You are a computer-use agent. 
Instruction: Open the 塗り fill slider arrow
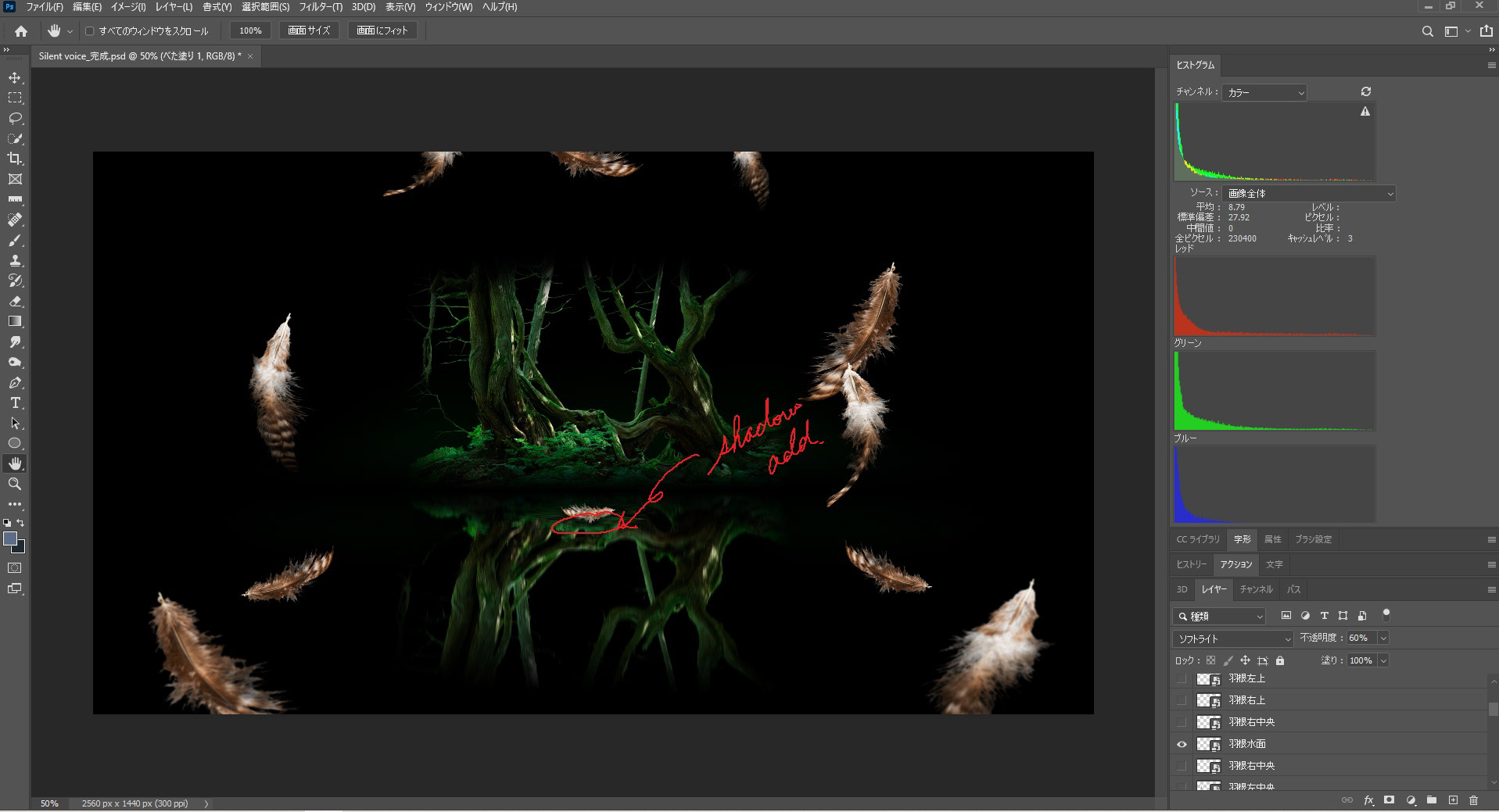pyautogui.click(x=1383, y=660)
